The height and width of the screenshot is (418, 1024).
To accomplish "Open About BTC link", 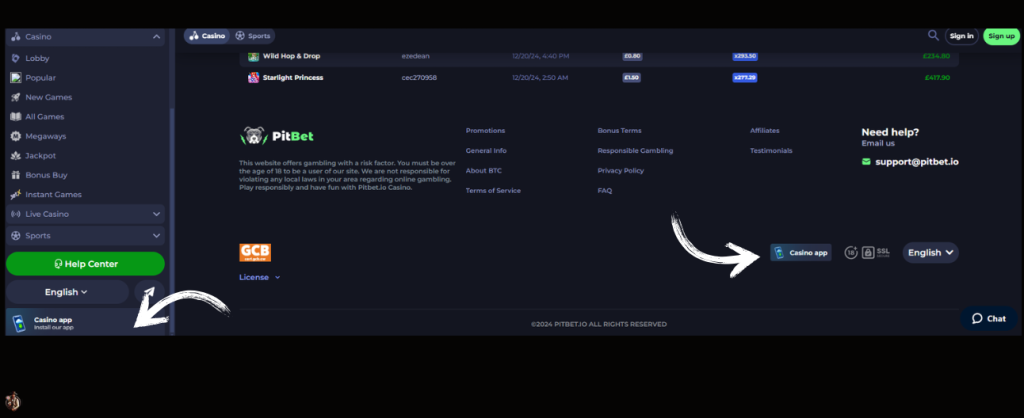I will pos(484,170).
